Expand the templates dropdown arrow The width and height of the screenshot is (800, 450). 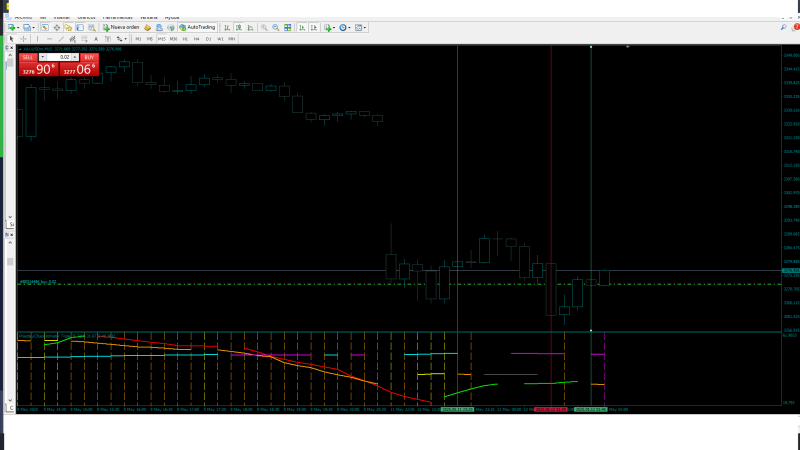[365, 28]
